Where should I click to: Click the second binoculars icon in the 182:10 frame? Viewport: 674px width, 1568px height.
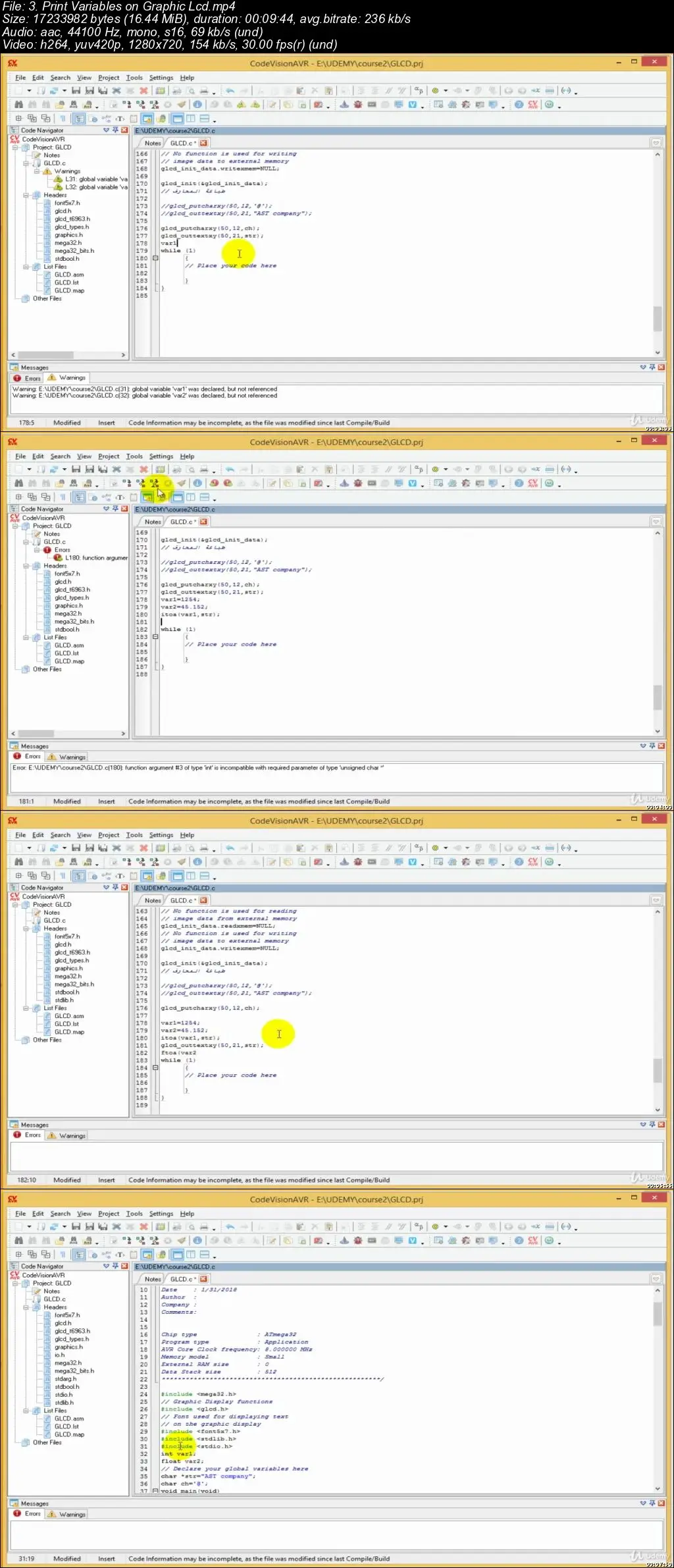point(32,862)
